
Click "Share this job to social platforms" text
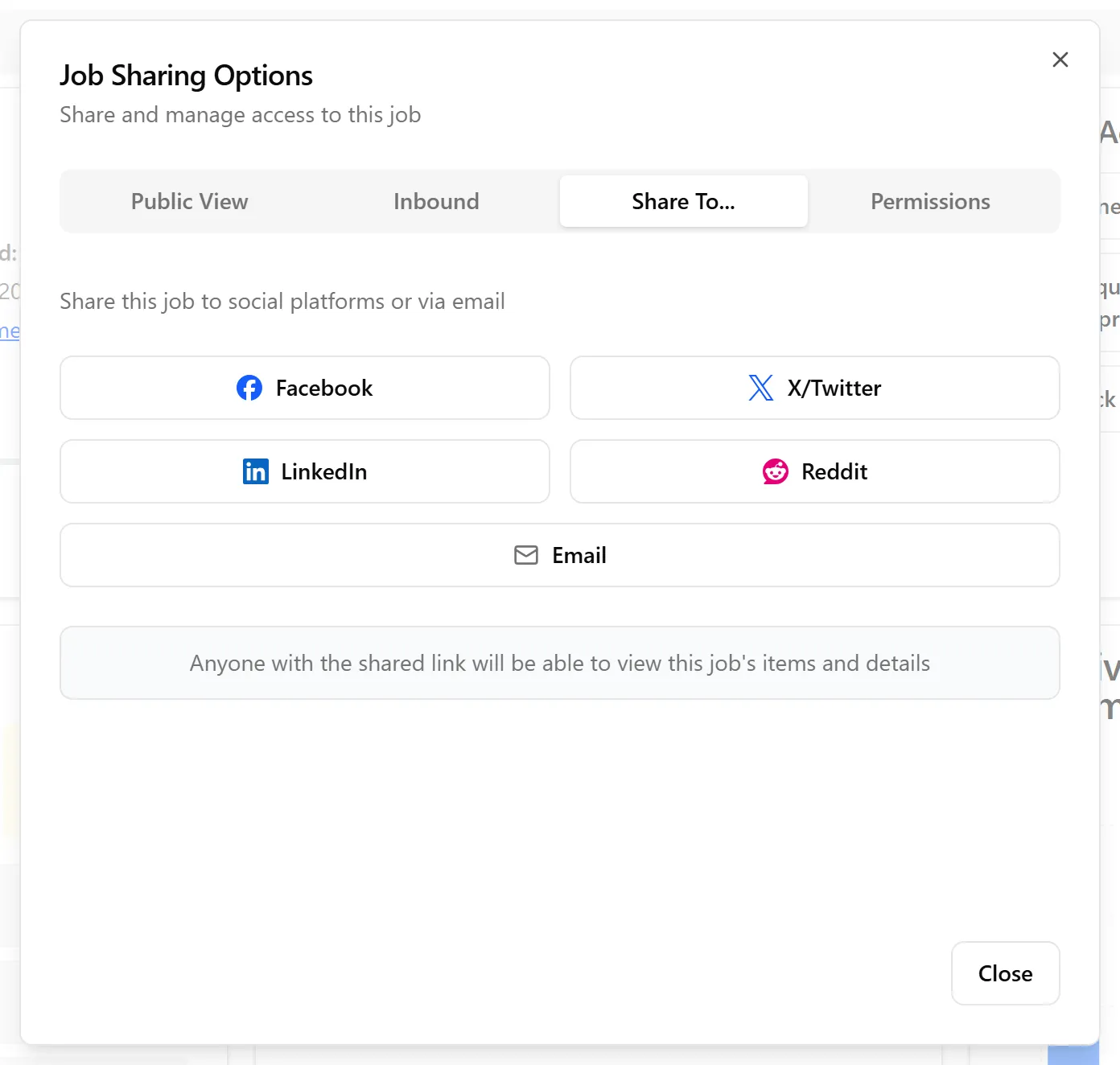click(282, 302)
